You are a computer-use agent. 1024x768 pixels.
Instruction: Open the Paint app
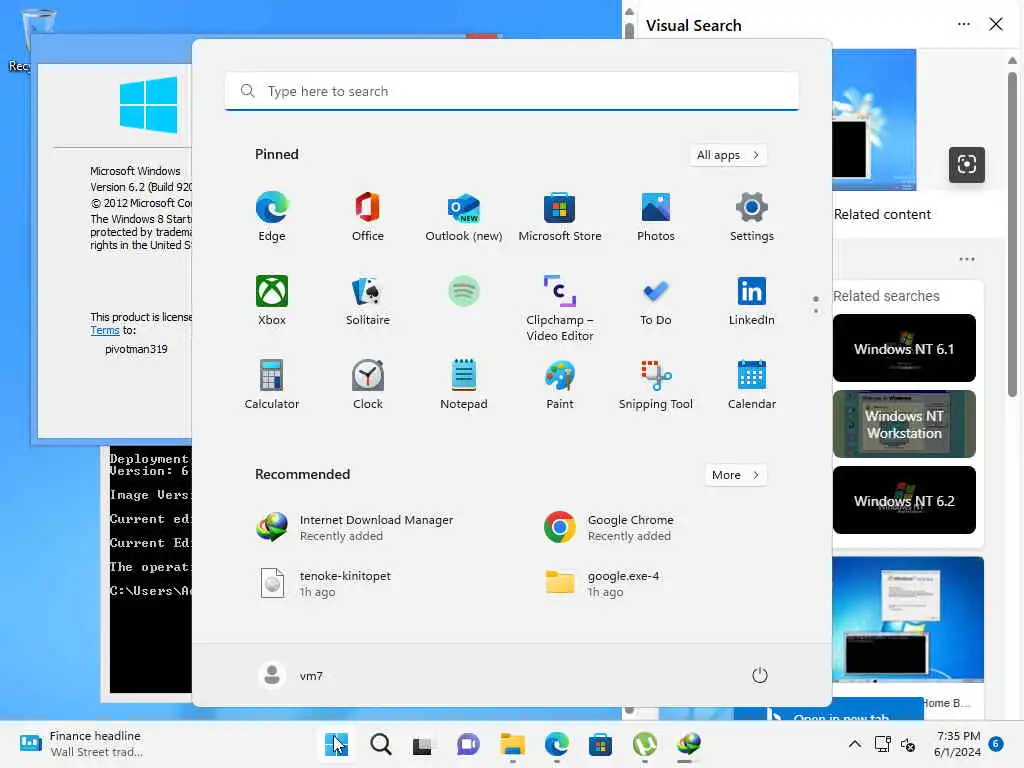pyautogui.click(x=560, y=385)
